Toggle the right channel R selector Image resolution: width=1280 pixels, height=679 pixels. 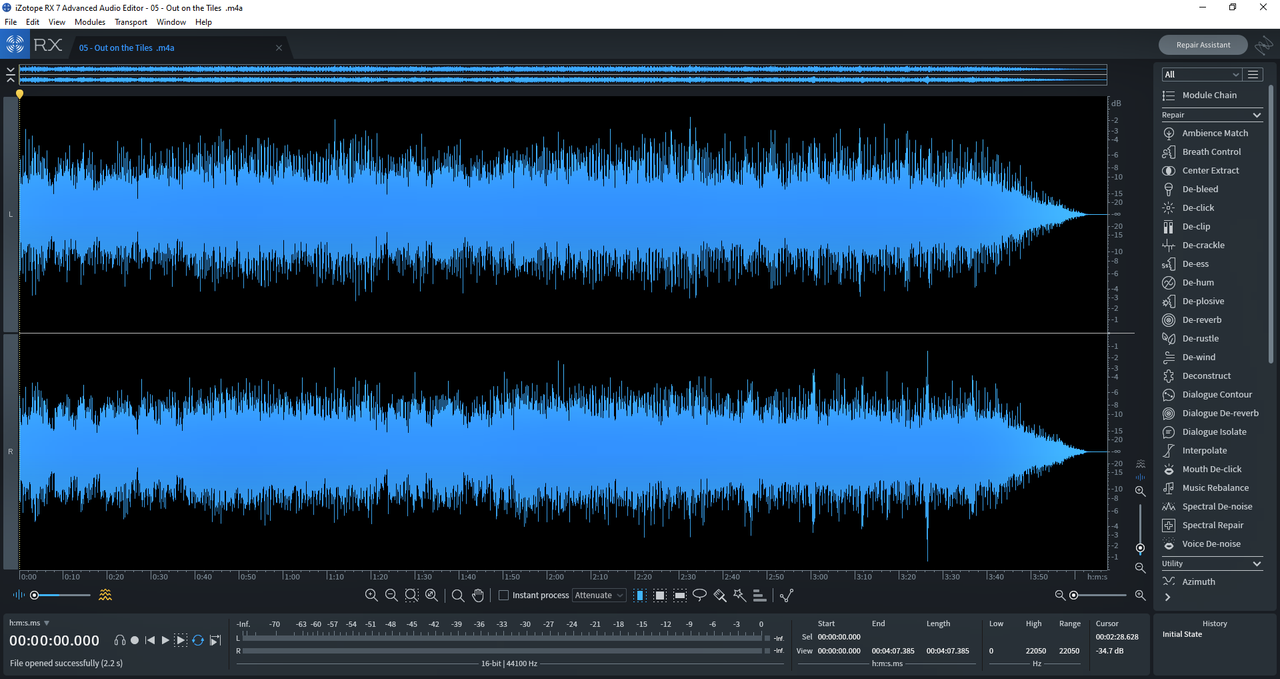11,452
